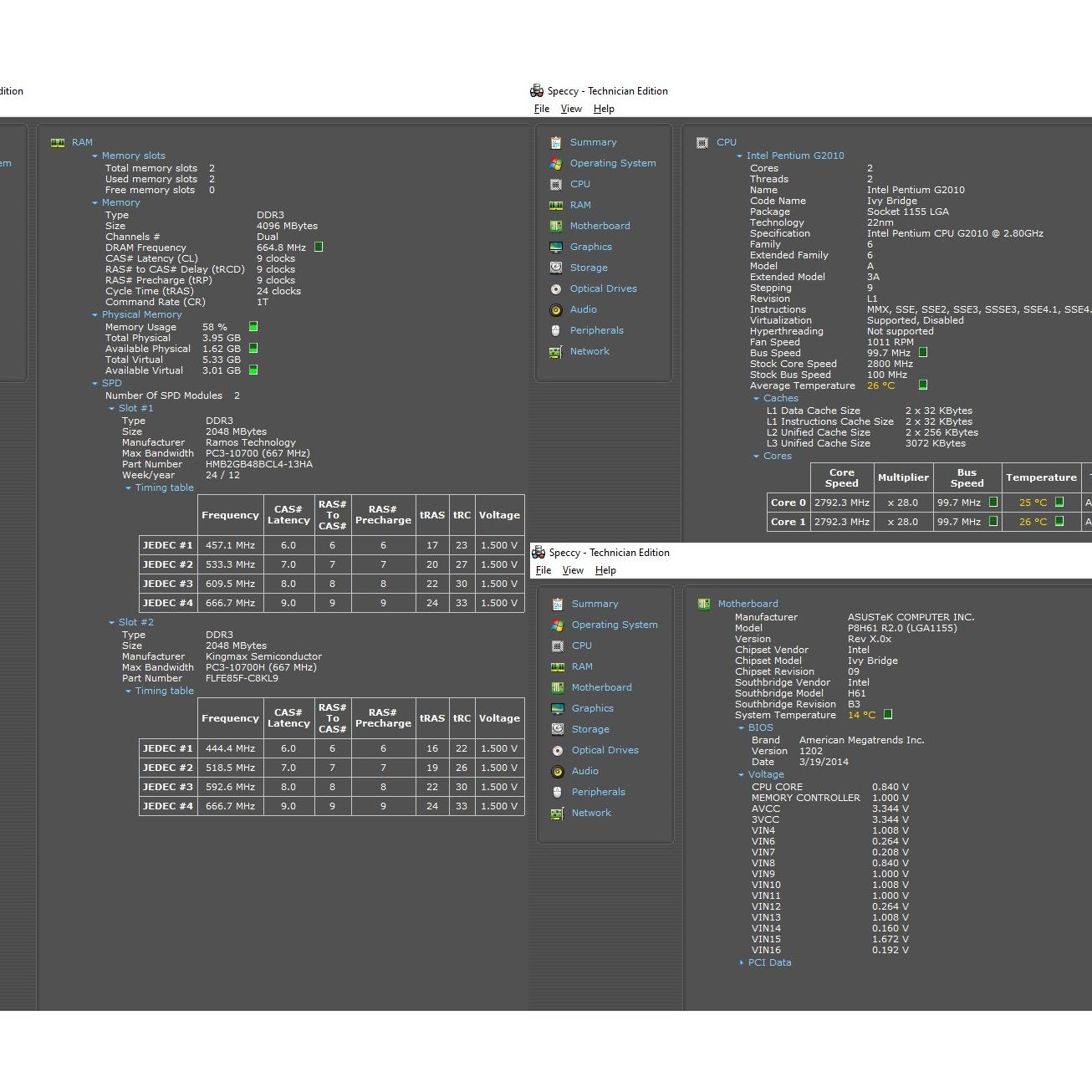The image size is (1092, 1092).
Task: Click the Summary icon in the CPU window sidebar
Action: (x=556, y=143)
